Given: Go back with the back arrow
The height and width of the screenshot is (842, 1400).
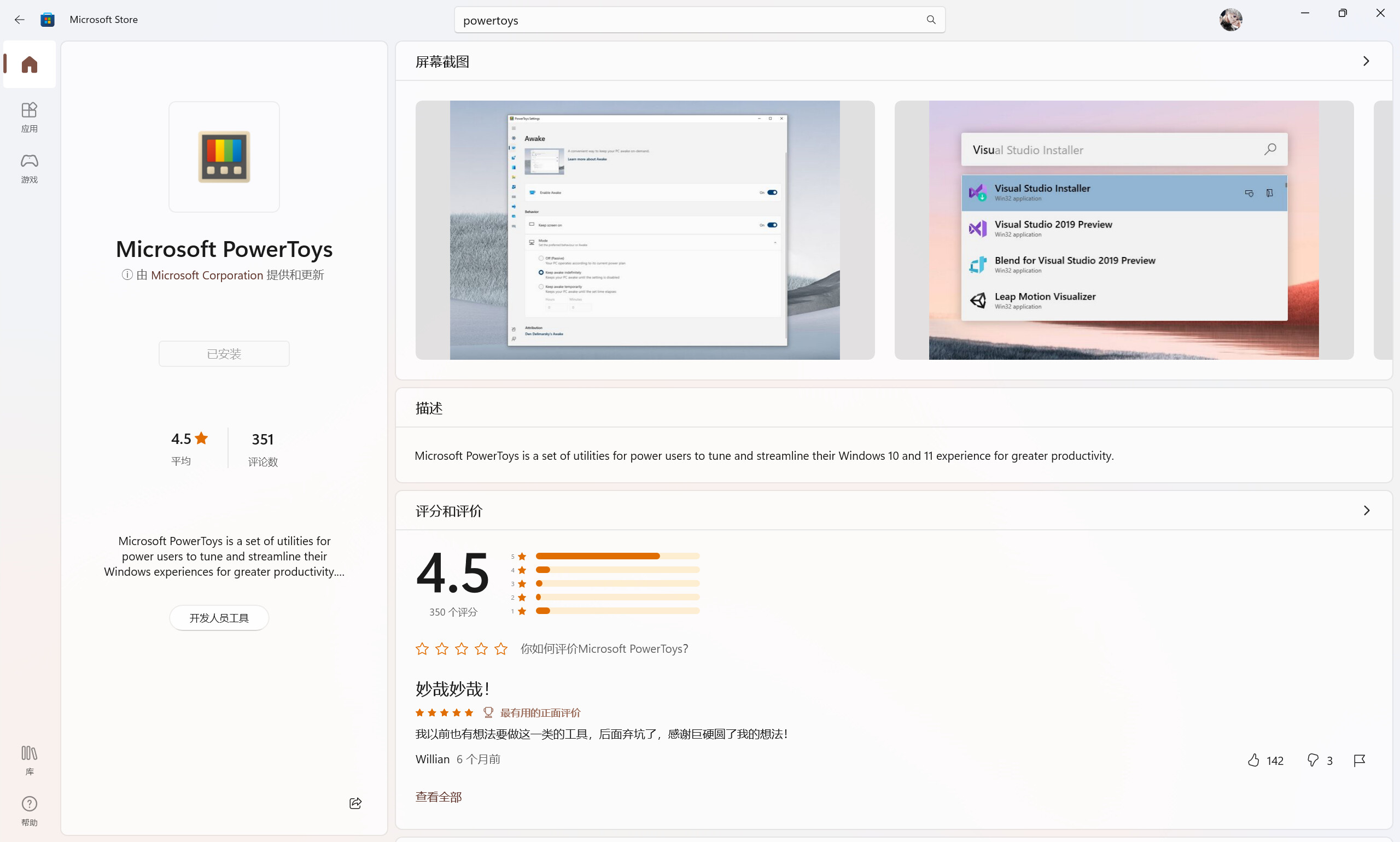Looking at the screenshot, I should click(19, 20).
